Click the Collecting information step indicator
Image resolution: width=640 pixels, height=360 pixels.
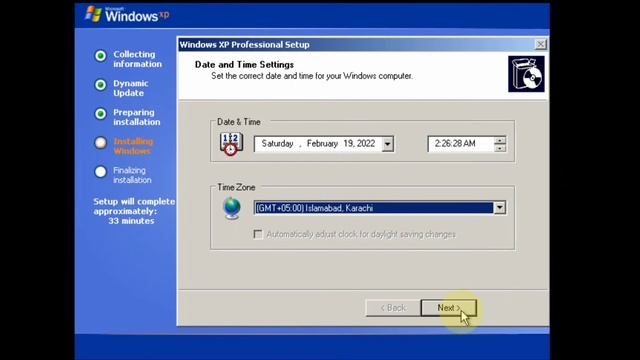[x=100, y=56]
